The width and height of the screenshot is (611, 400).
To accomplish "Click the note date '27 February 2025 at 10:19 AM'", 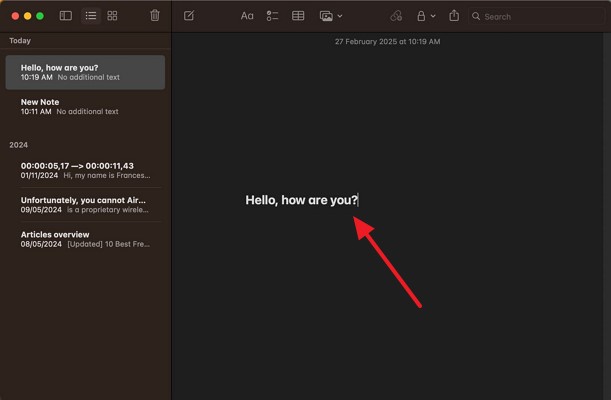I will pos(387,42).
